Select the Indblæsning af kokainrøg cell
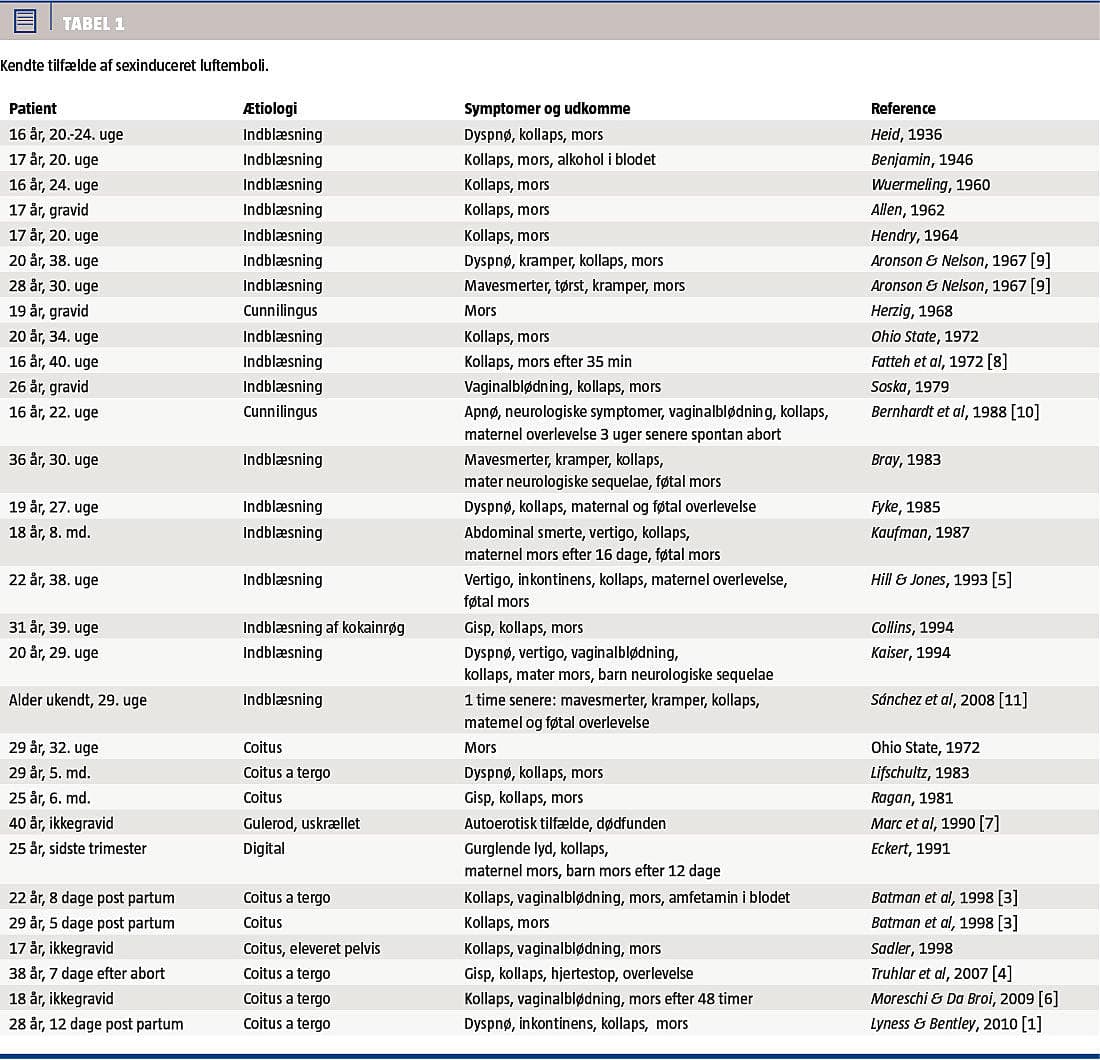Viewport: 1100px width, 1060px height. [x=324, y=627]
